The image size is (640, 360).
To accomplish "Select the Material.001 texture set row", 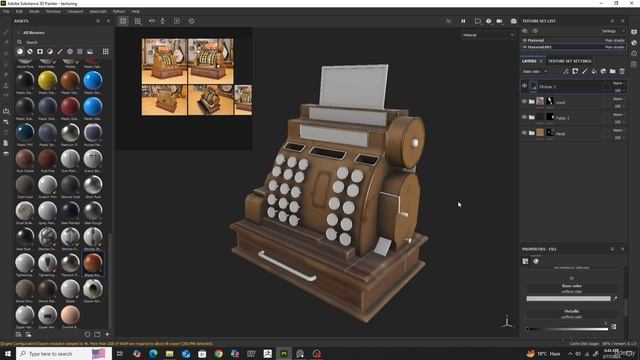I will 573,47.
